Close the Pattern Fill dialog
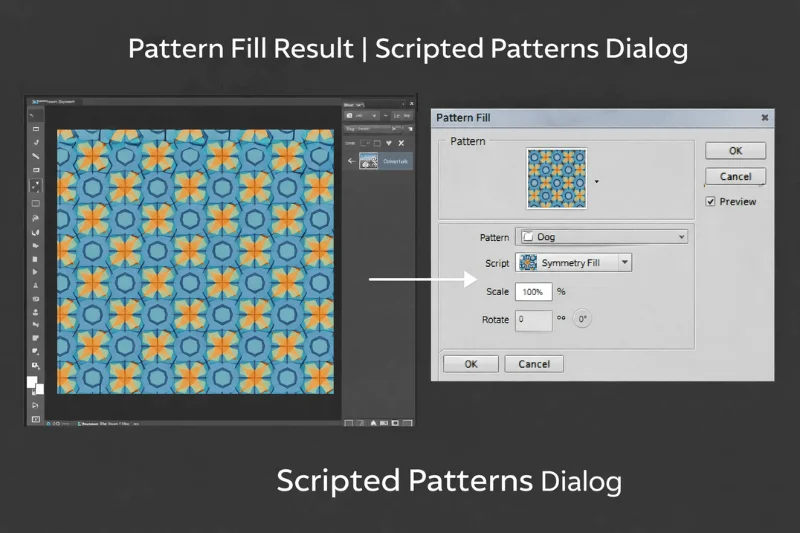 [764, 118]
